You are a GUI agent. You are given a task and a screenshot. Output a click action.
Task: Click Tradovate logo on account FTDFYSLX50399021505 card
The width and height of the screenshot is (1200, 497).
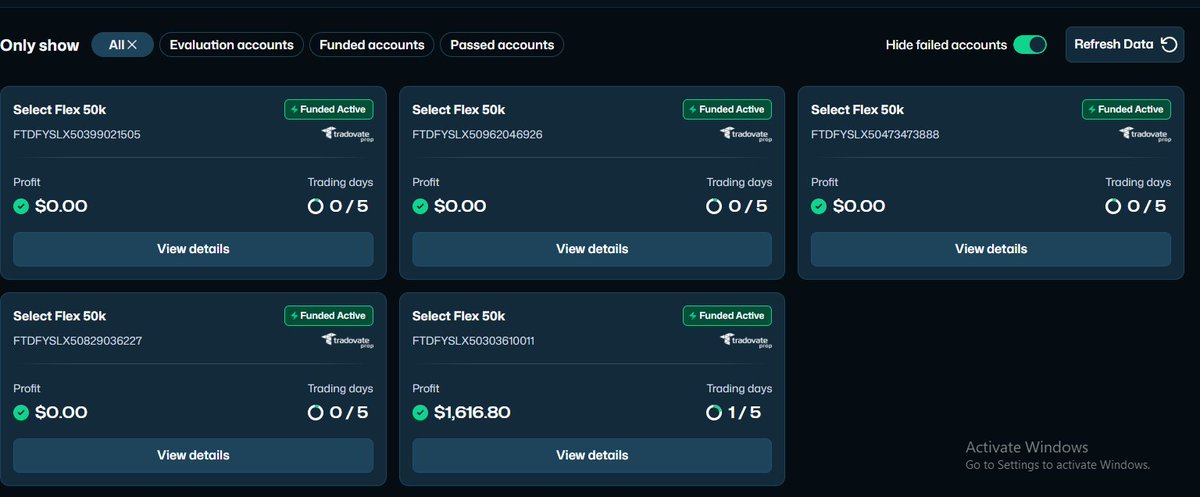(347, 134)
